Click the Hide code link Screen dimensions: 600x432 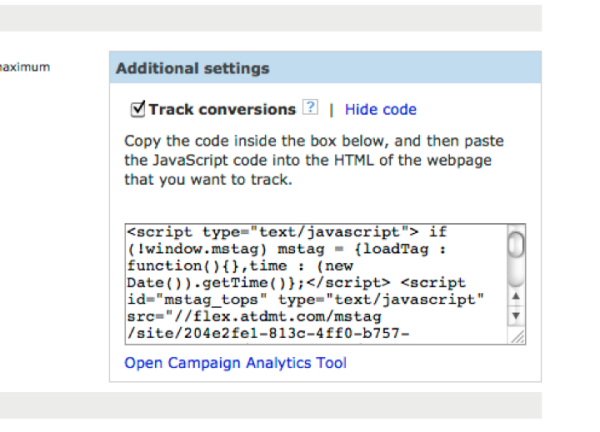[380, 110]
